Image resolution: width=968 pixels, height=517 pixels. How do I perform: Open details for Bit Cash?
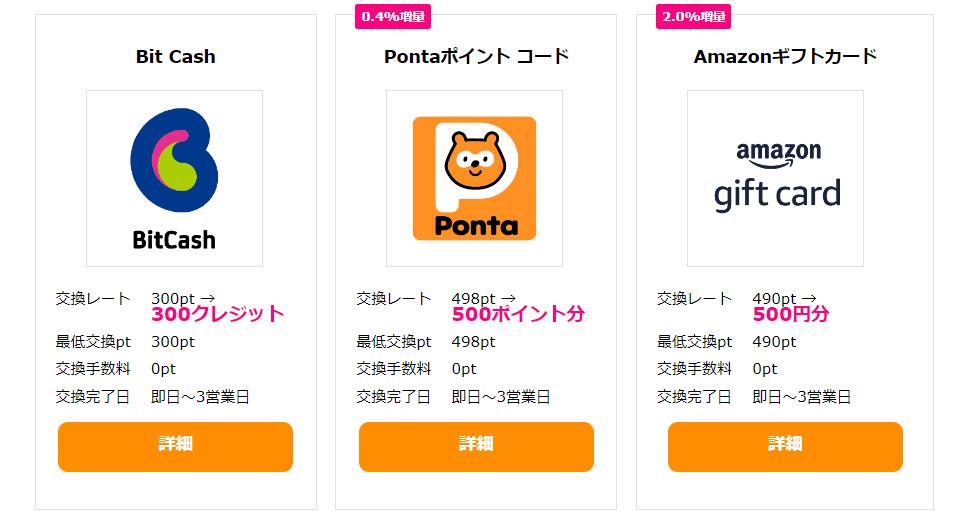[x=175, y=447]
